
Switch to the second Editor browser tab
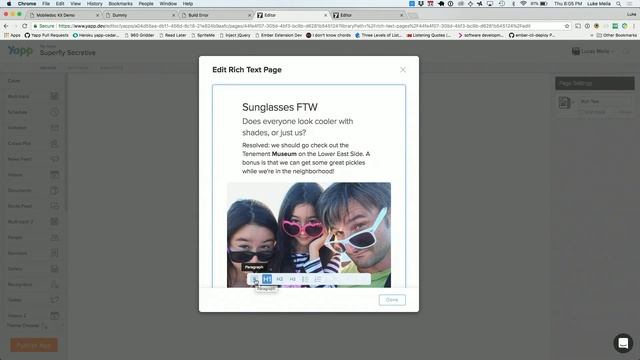[x=367, y=15]
